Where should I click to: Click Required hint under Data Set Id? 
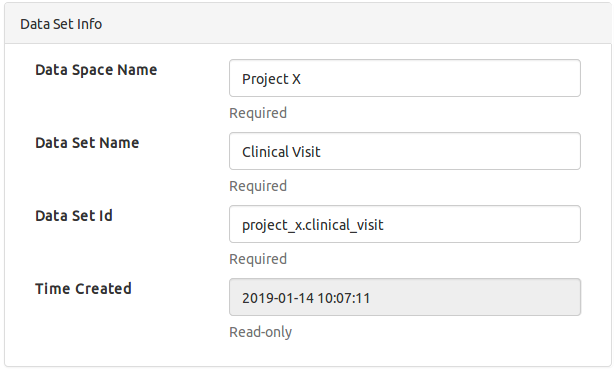click(x=258, y=259)
